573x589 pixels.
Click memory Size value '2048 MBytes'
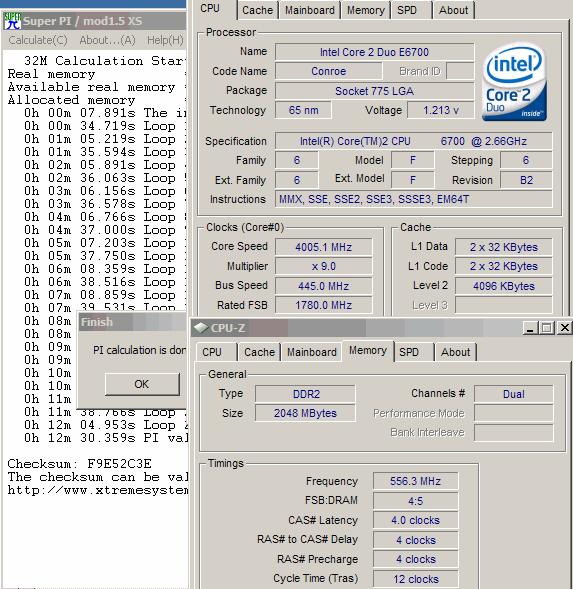coord(305,413)
